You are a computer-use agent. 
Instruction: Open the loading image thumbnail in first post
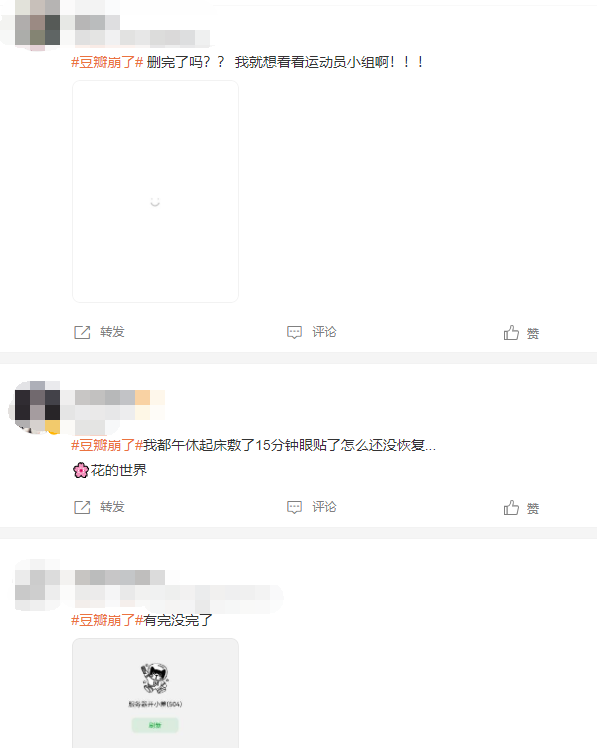point(155,191)
